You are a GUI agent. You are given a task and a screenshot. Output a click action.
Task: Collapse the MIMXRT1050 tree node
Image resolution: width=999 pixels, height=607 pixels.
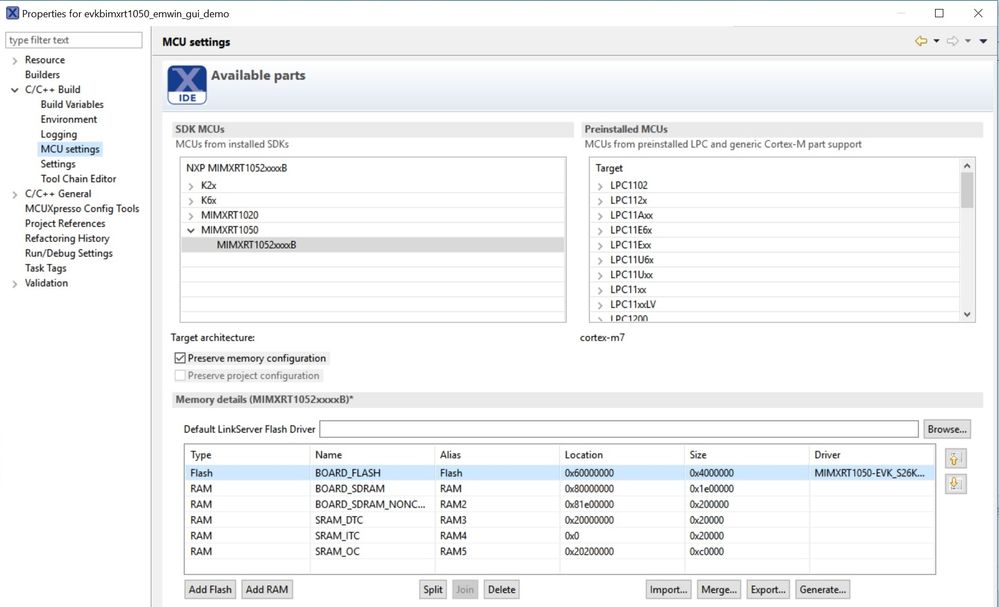pos(191,230)
